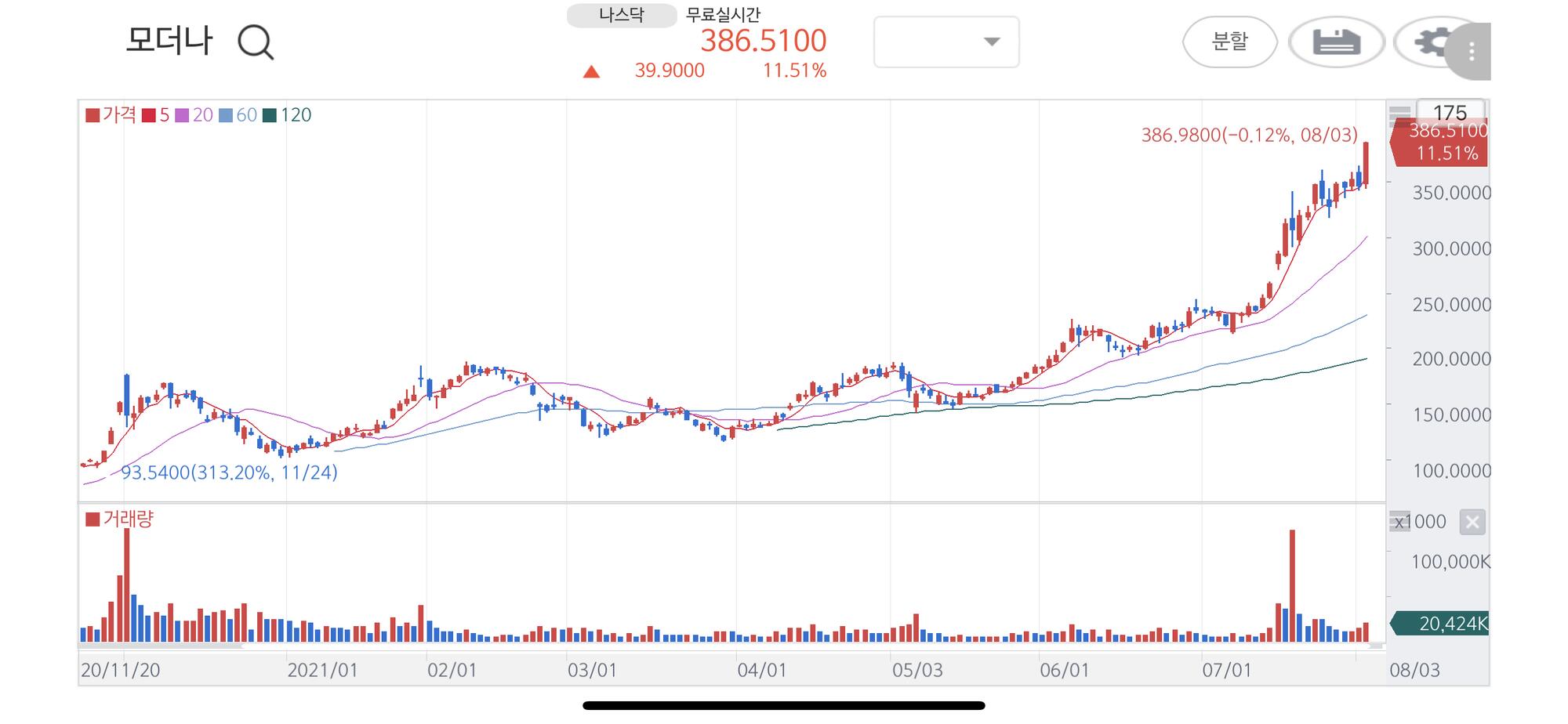Tap the 150.0000 price axis label
This screenshot has height=724, width=1568.
[x=1451, y=414]
